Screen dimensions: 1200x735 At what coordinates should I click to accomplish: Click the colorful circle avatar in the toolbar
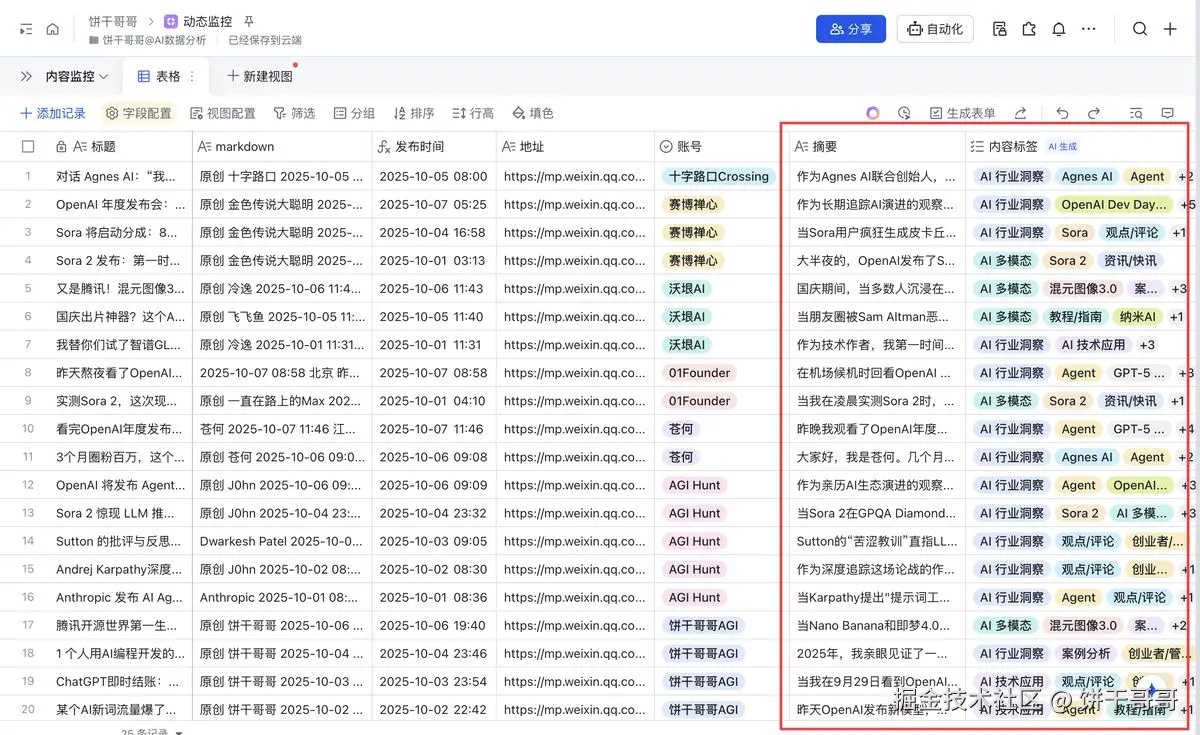click(x=873, y=113)
